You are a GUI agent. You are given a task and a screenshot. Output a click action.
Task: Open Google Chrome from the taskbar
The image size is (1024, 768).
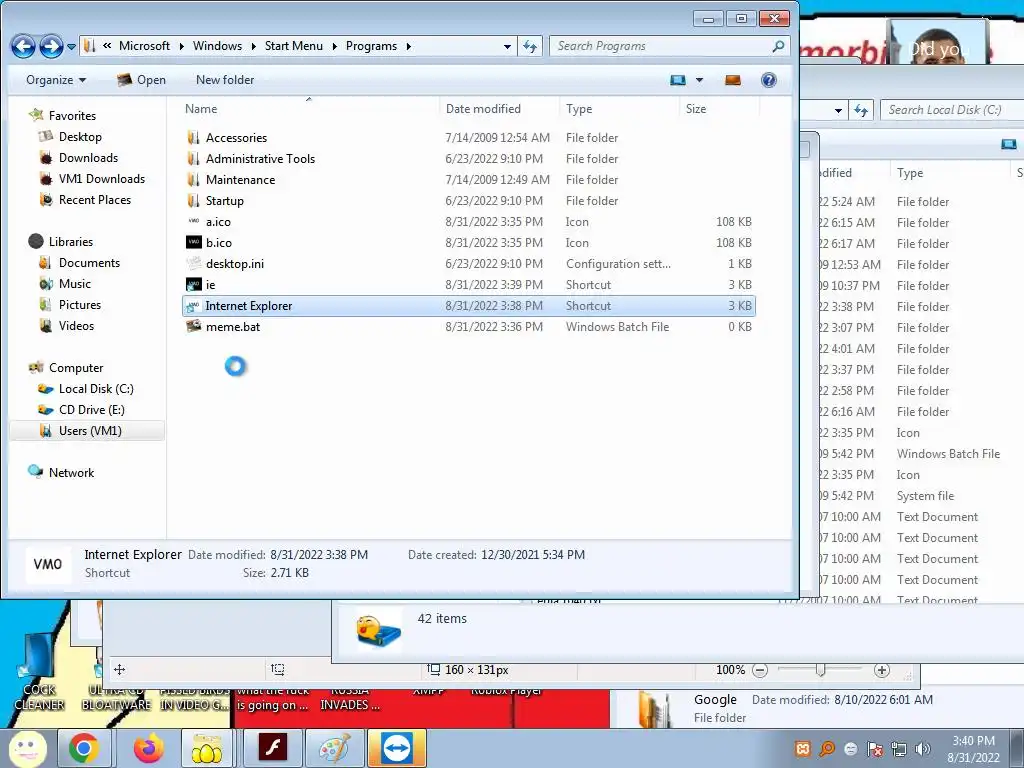click(84, 748)
